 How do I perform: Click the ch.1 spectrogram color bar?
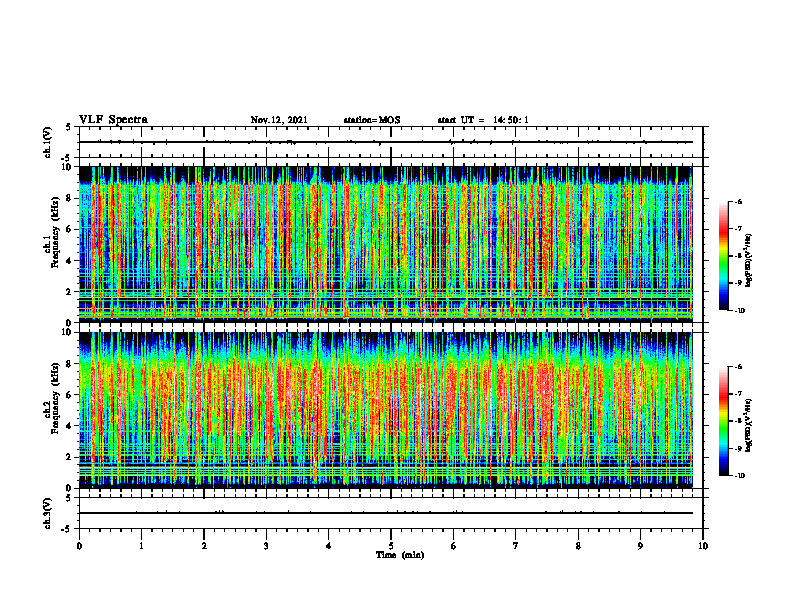[724, 256]
